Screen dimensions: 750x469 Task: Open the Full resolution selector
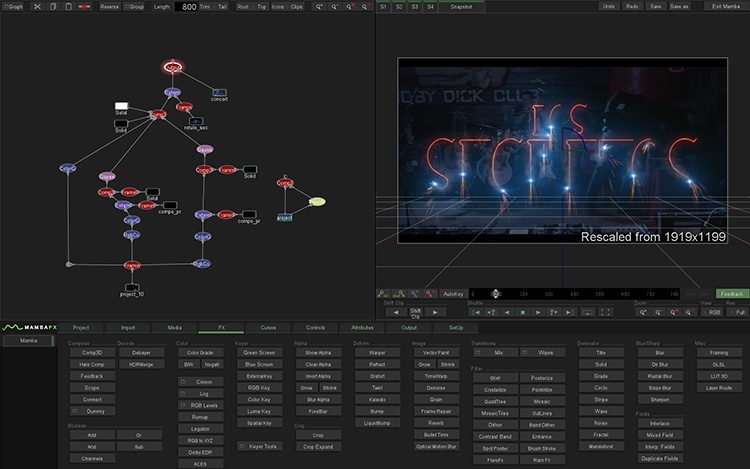[739, 312]
